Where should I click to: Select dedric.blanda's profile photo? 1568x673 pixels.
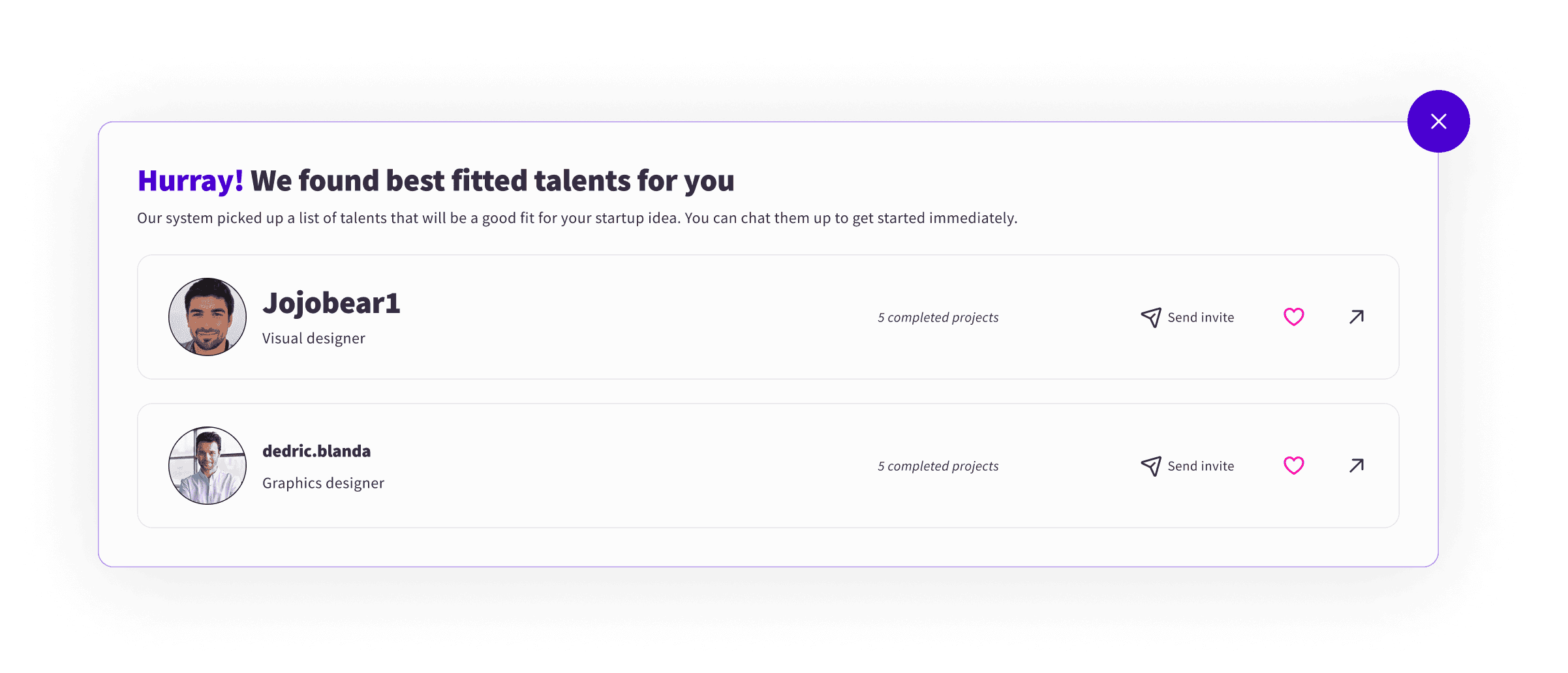(x=208, y=466)
